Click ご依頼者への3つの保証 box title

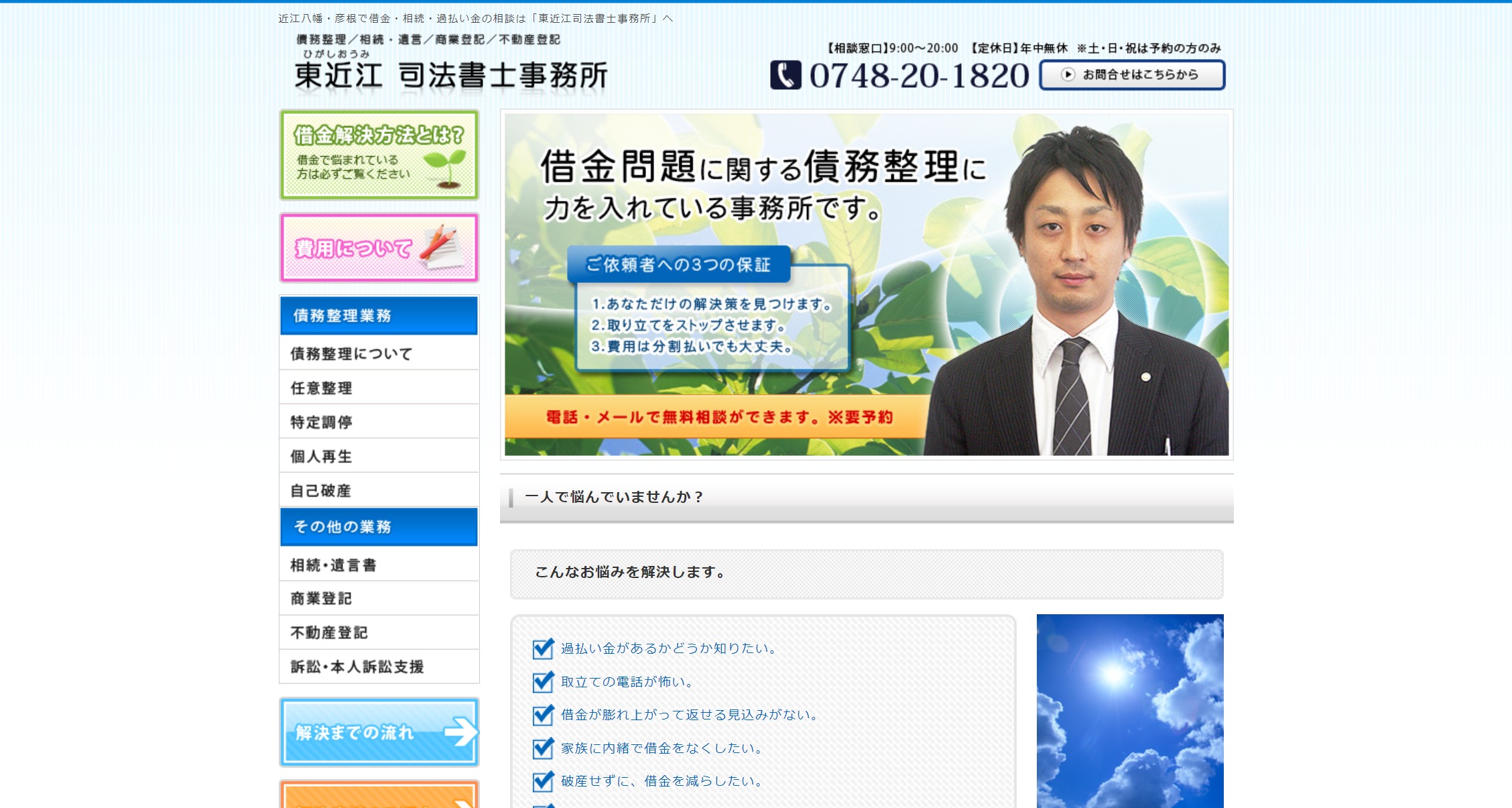[x=678, y=265]
